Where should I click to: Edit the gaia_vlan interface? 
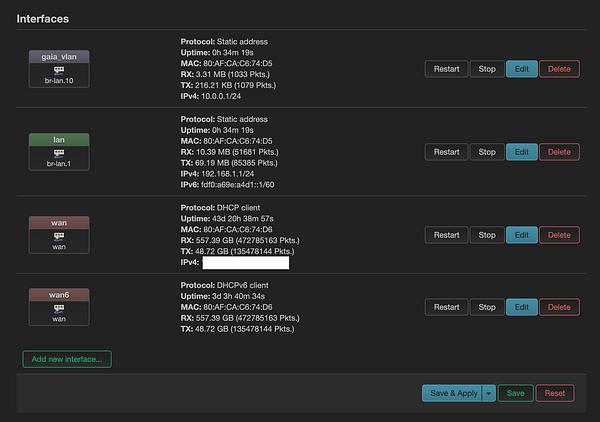click(x=522, y=69)
